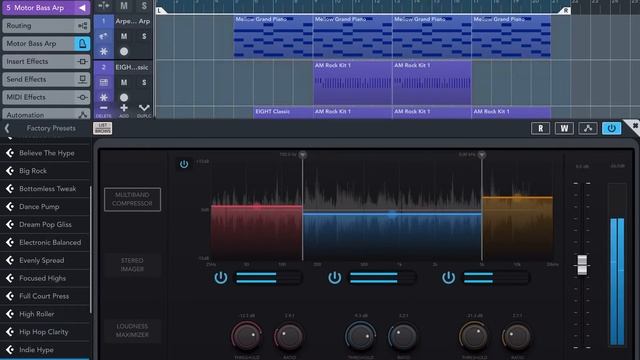Image resolution: width=640 pixels, height=360 pixels.
Task: Load the Bottomless Tweak preset
Action: [x=45, y=189]
